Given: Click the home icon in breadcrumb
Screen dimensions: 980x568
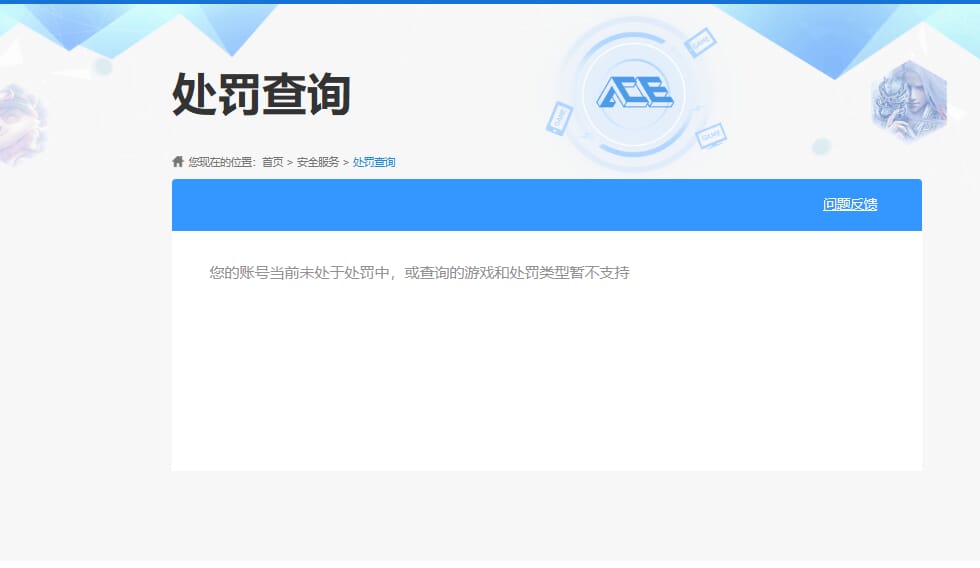Looking at the screenshot, I should pos(178,162).
